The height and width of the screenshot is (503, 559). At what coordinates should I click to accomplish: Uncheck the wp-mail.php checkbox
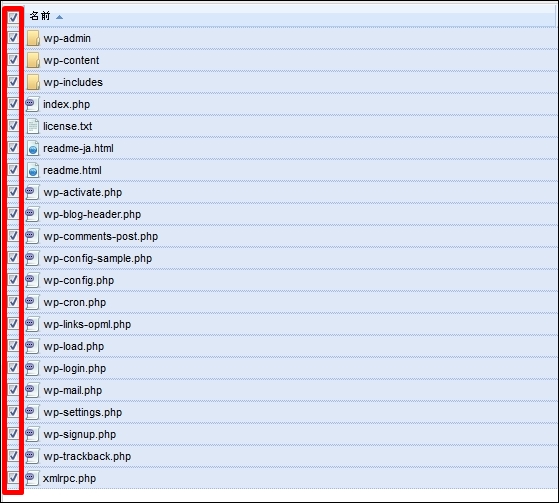pyautogui.click(x=13, y=390)
